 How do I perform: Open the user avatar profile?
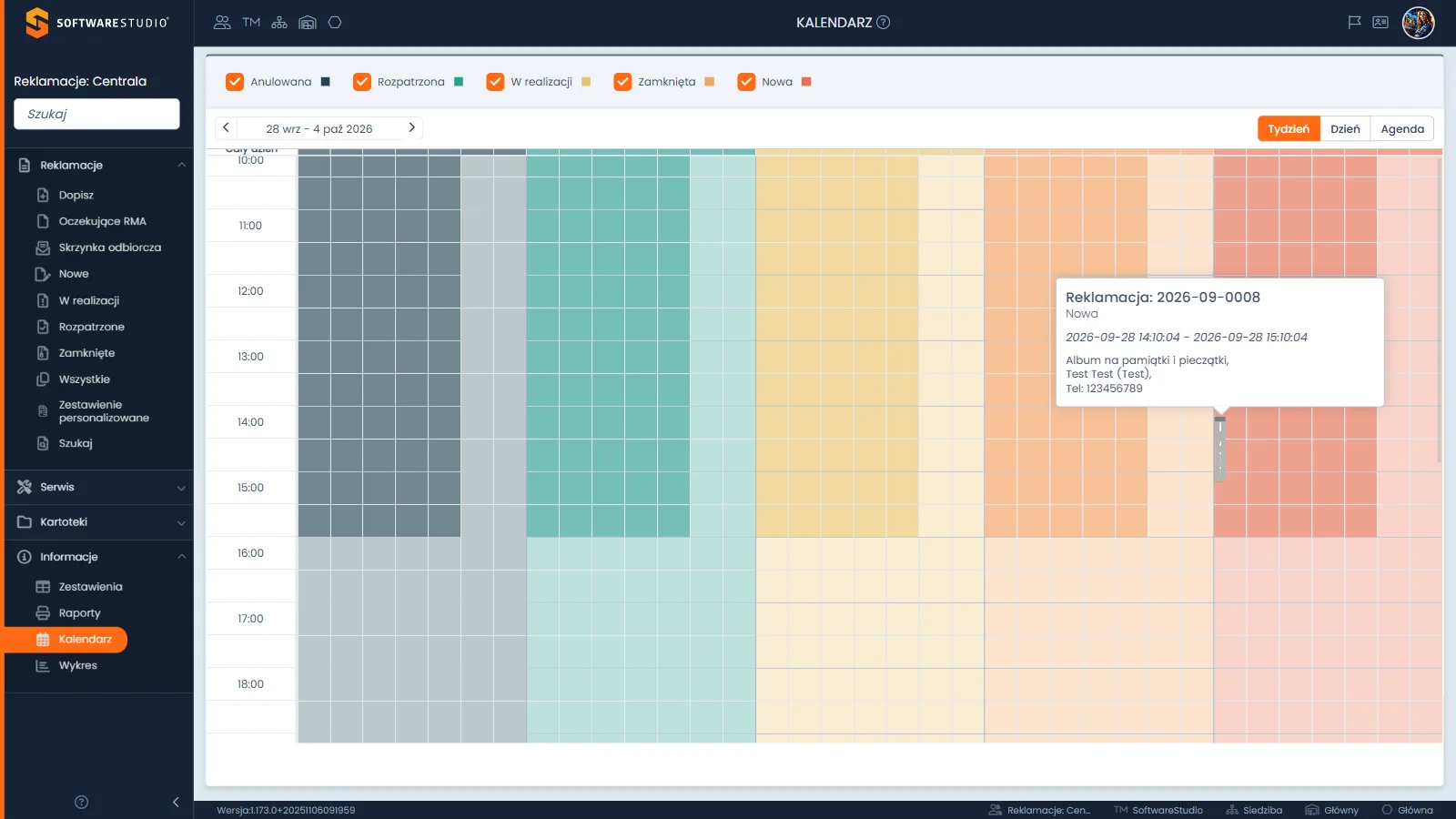1418,23
